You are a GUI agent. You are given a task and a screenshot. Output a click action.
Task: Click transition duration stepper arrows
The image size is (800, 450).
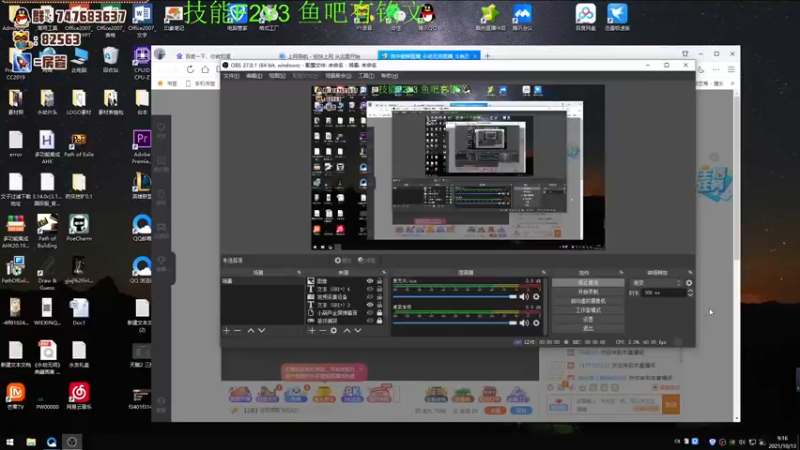pos(690,293)
